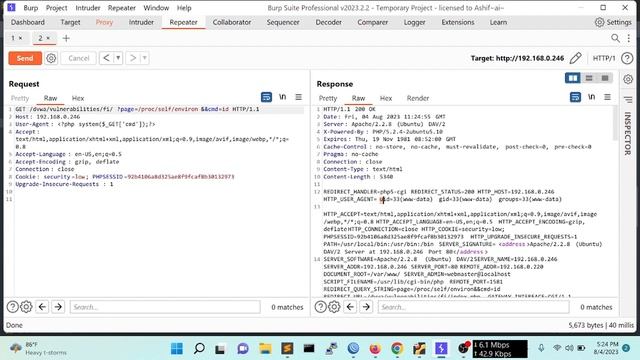Search in Repeater using magnifier icon
This screenshot has width=640, height=360.
[x=615, y=38]
